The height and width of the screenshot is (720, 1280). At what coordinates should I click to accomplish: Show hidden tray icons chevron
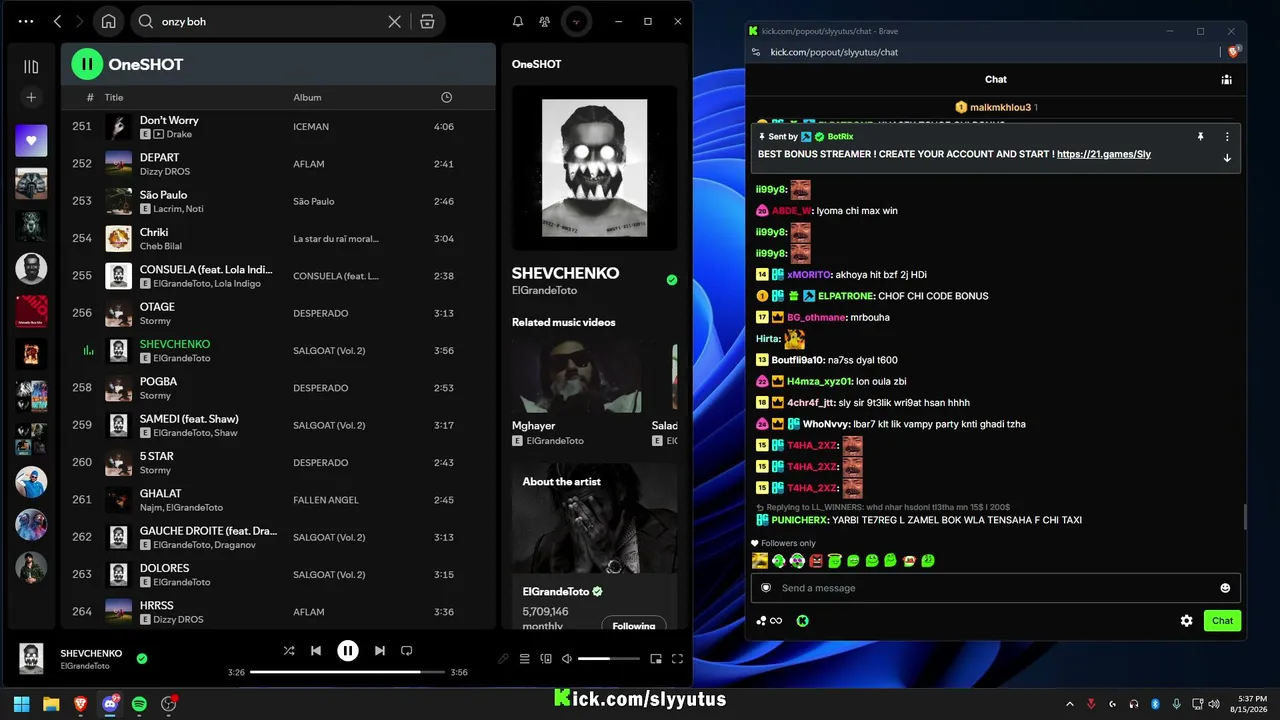coord(1069,704)
